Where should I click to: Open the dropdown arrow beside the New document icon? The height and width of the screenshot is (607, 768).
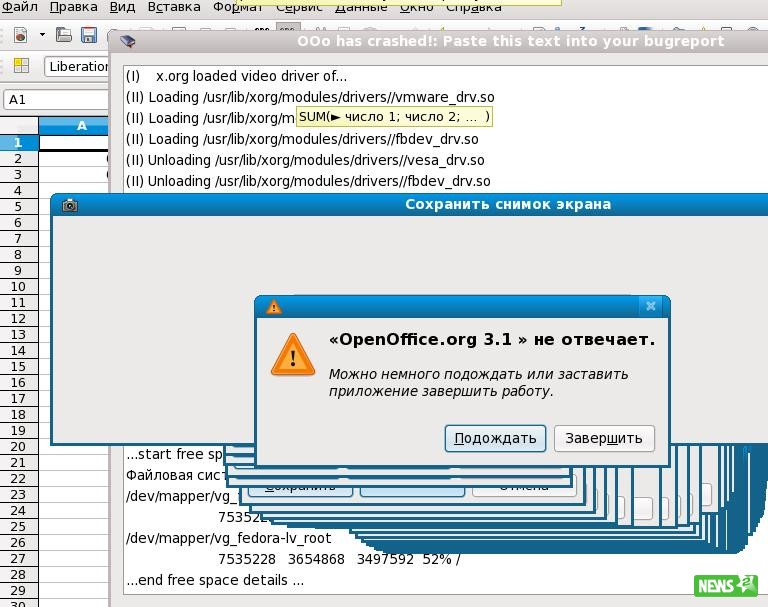(43, 35)
